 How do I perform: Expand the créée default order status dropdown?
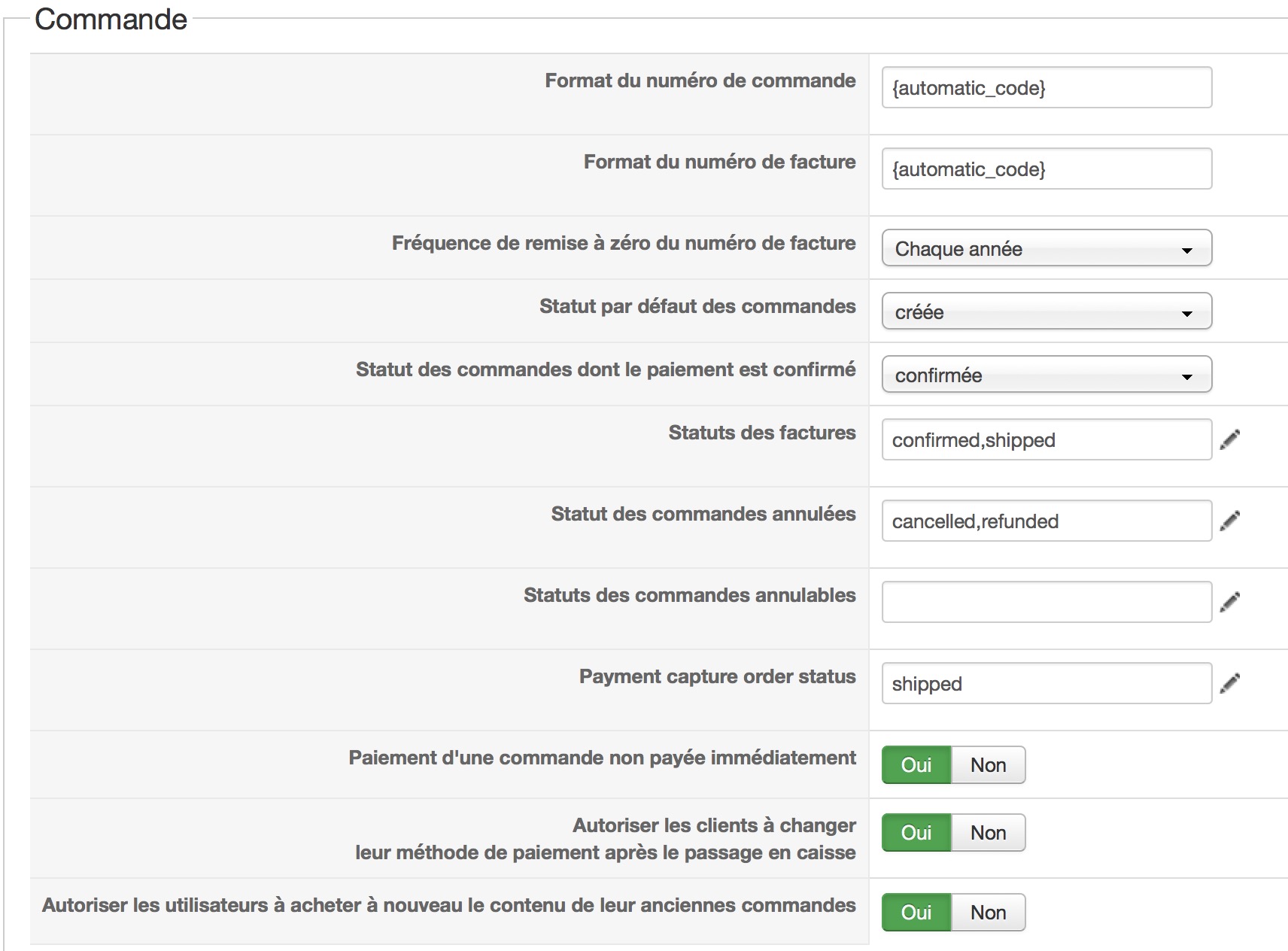(x=1046, y=311)
